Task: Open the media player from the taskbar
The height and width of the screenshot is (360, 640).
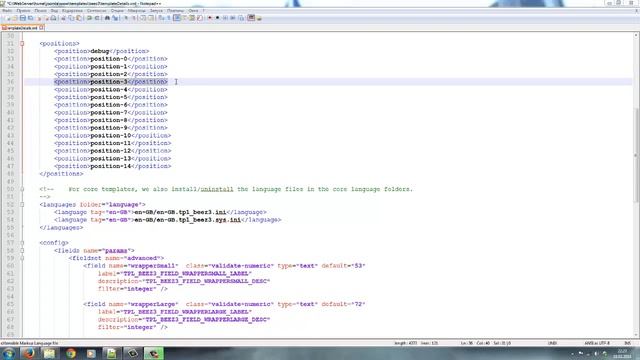Action: click(x=91, y=353)
